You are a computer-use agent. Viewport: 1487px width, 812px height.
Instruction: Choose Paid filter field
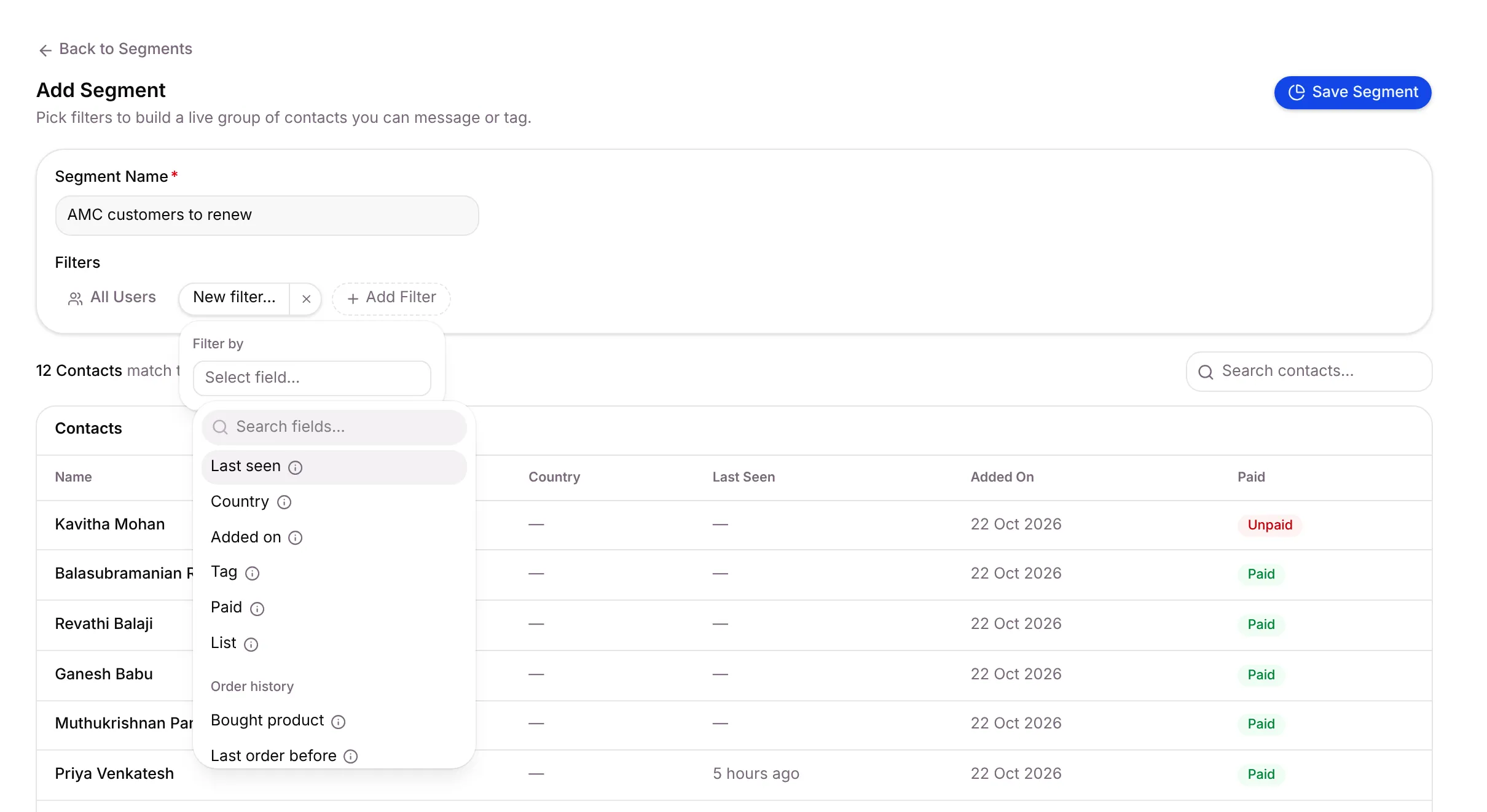334,607
